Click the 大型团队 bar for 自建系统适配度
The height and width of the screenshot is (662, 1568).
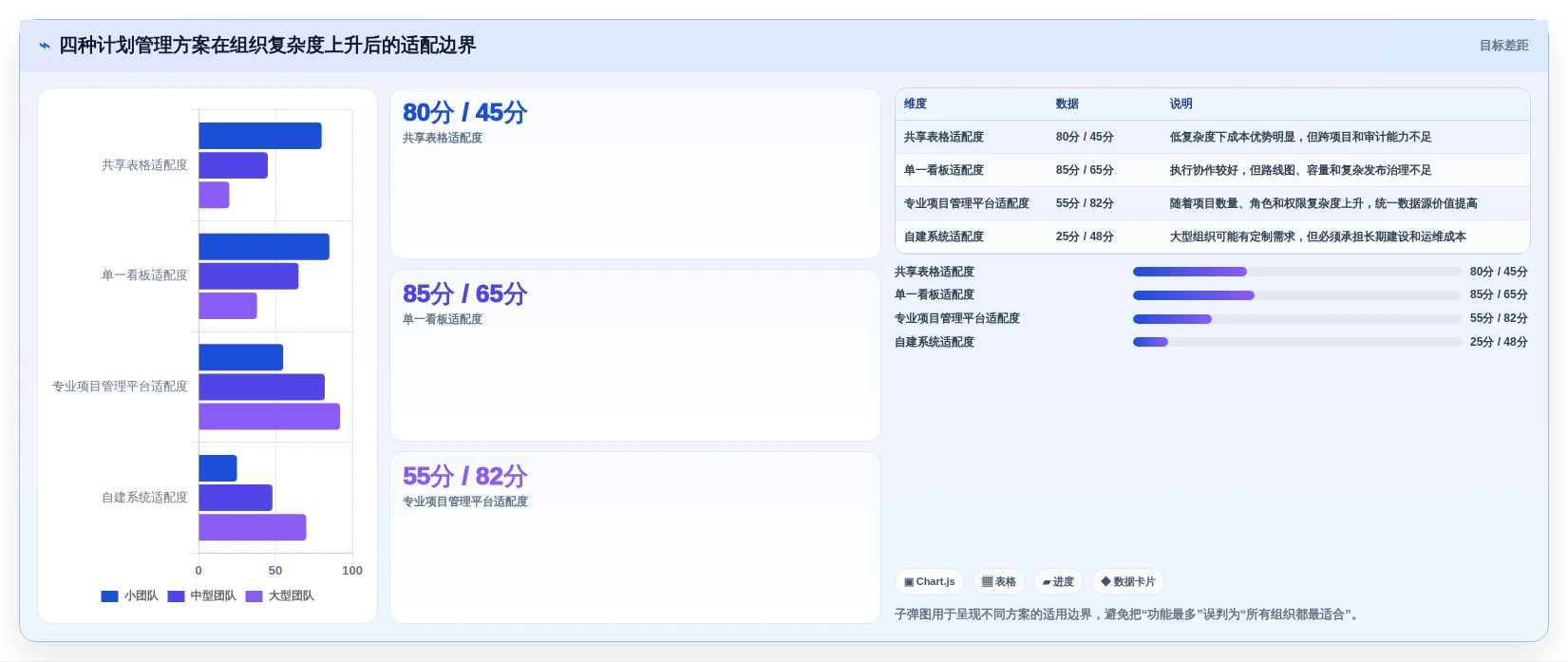(x=253, y=527)
